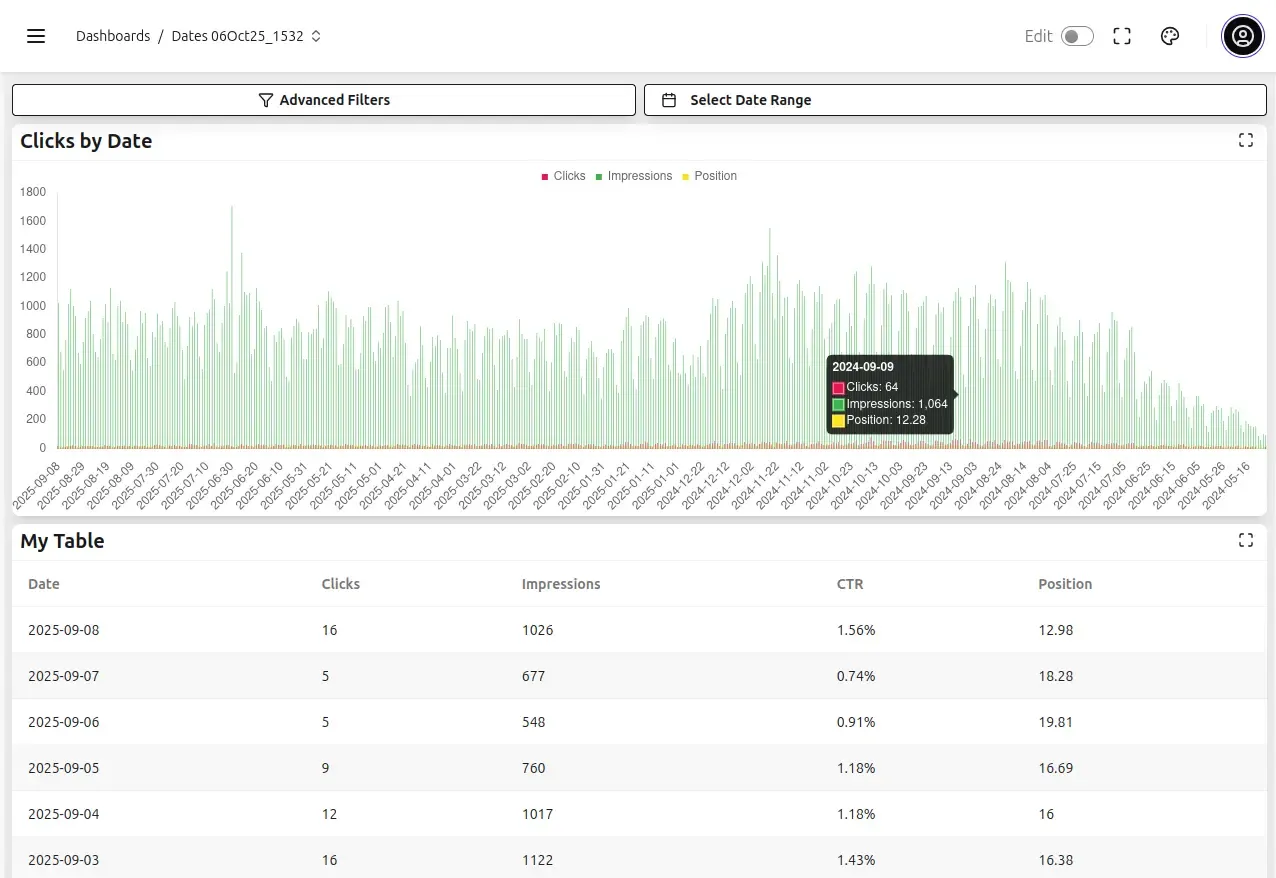
Task: Sort table by Impressions column header
Action: click(561, 584)
